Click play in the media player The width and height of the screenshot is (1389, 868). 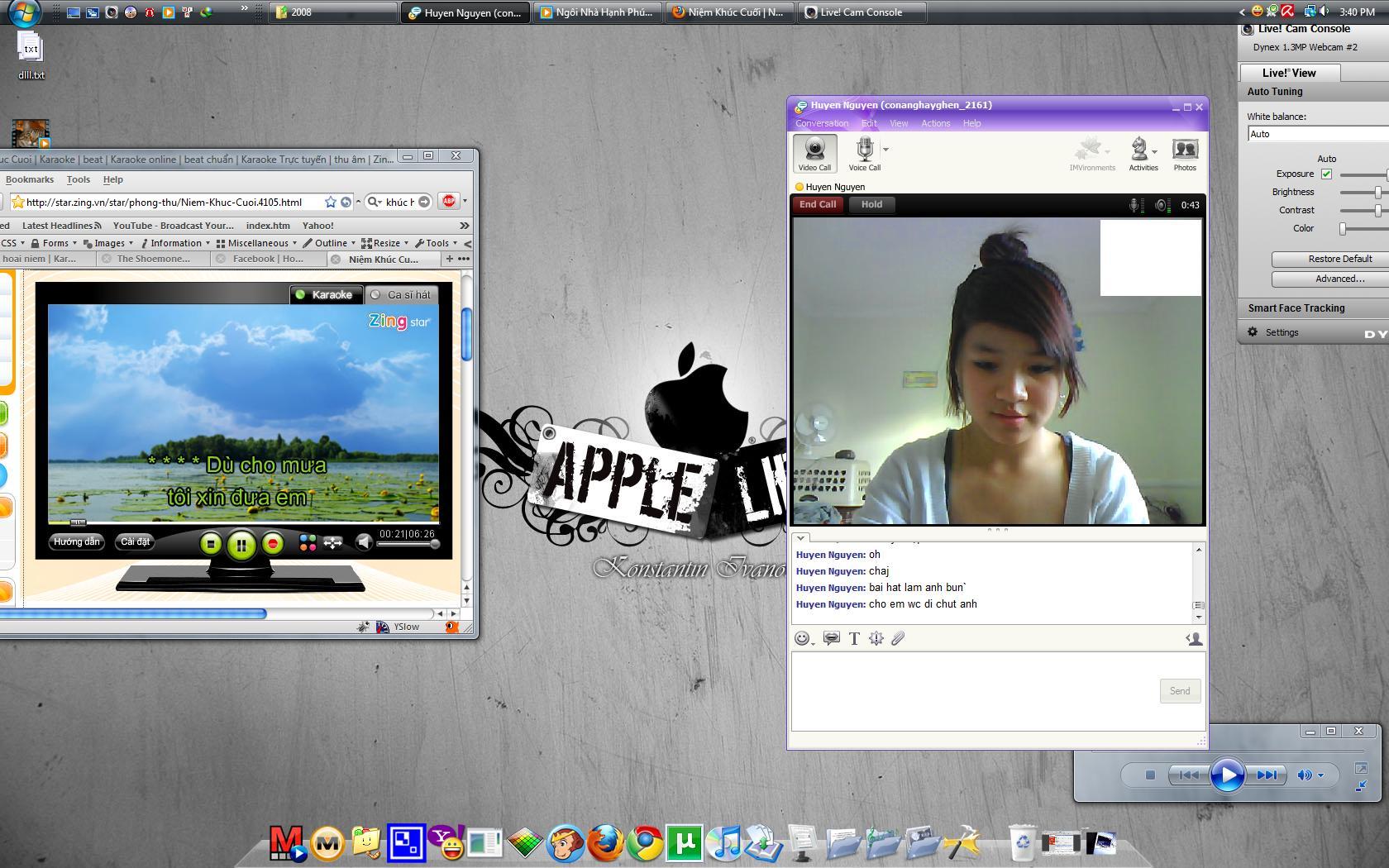tap(1227, 775)
